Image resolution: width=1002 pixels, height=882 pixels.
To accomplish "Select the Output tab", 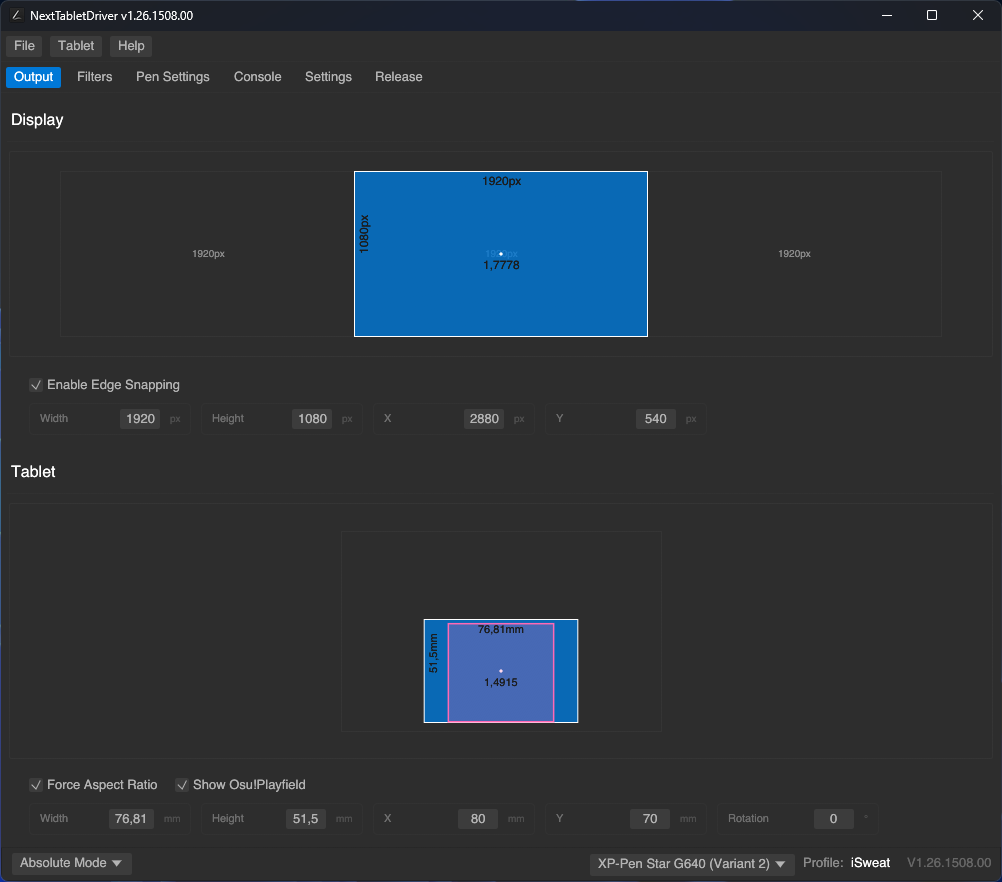I will (x=33, y=77).
